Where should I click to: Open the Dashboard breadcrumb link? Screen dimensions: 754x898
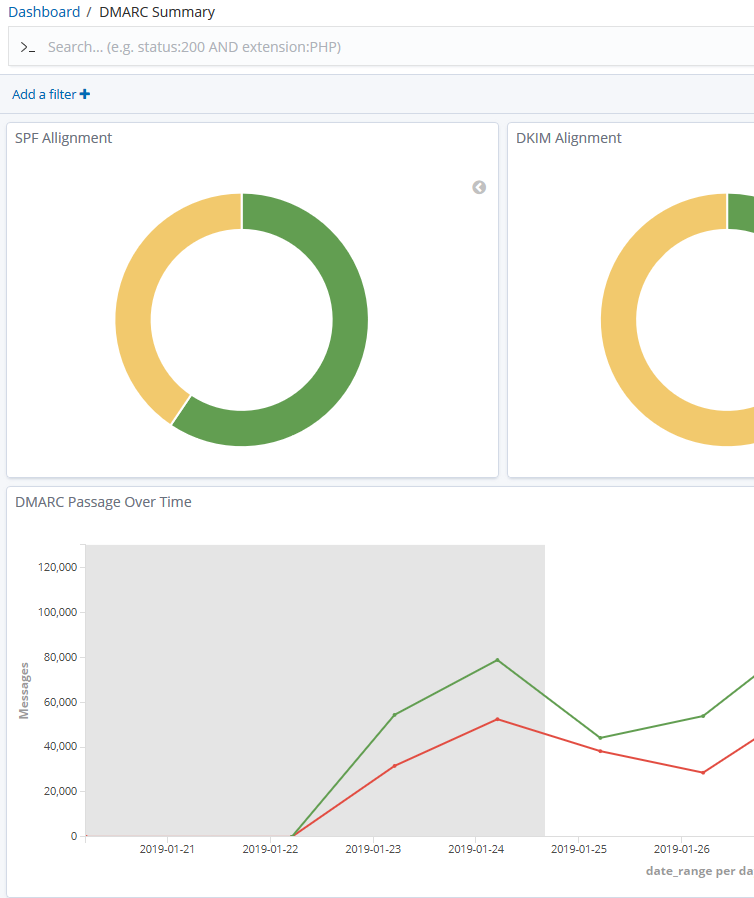[x=44, y=12]
